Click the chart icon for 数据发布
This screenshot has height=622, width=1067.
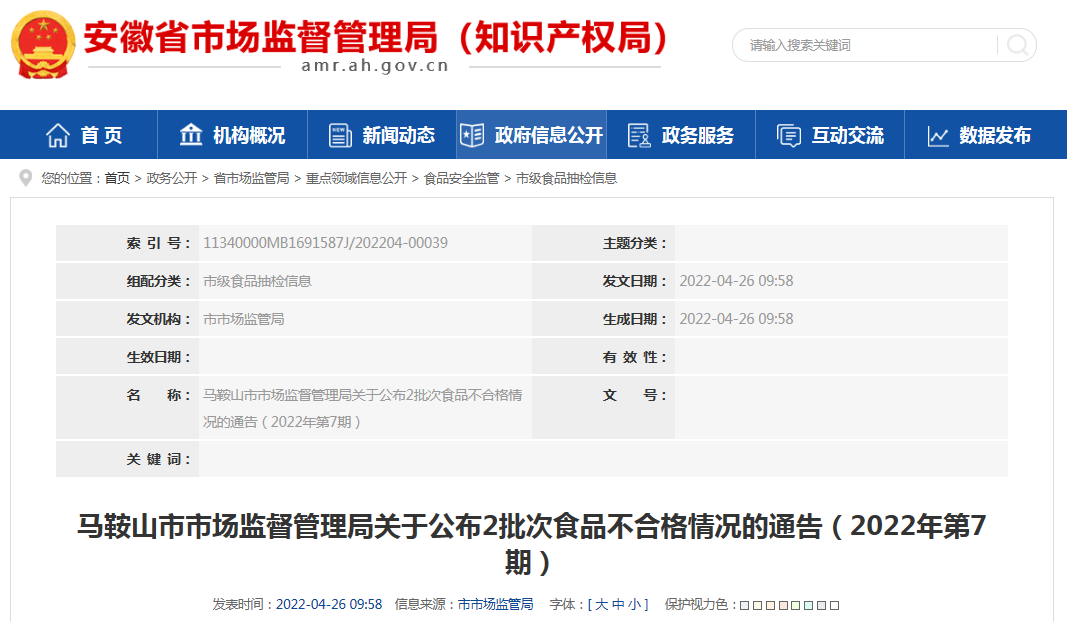pos(938,135)
